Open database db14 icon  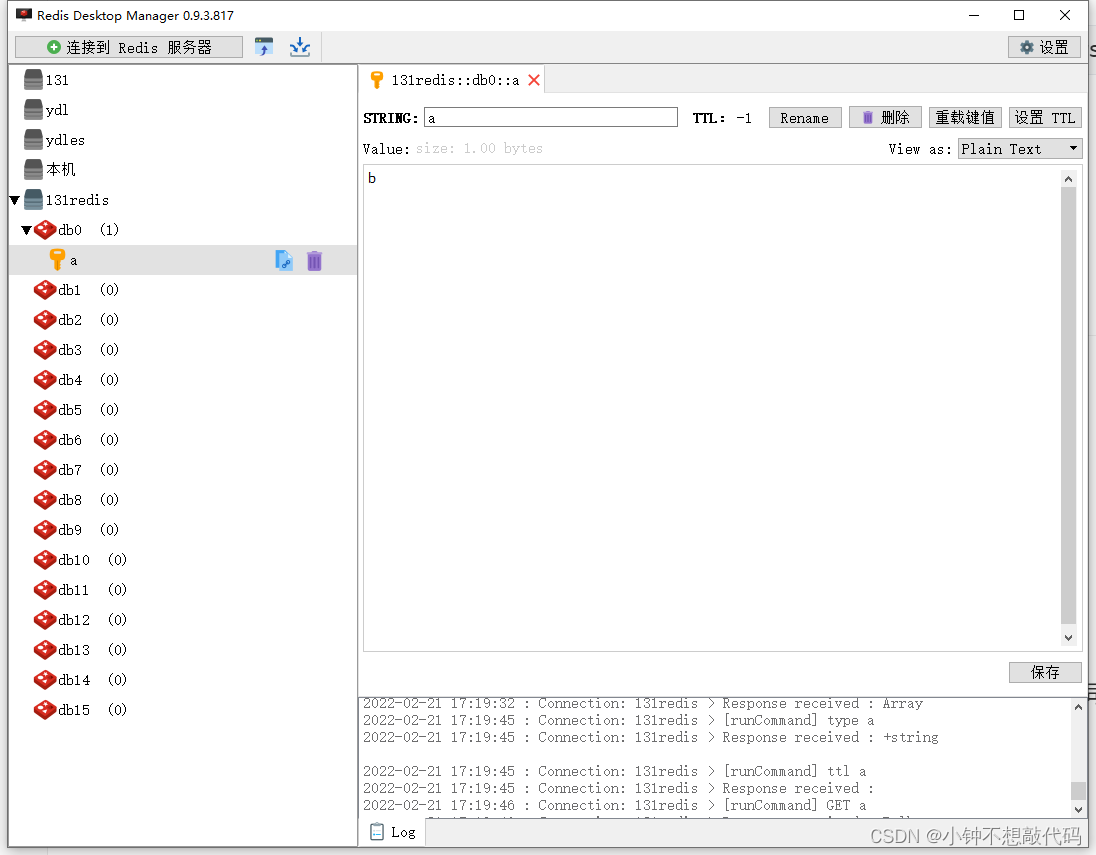tap(45, 680)
